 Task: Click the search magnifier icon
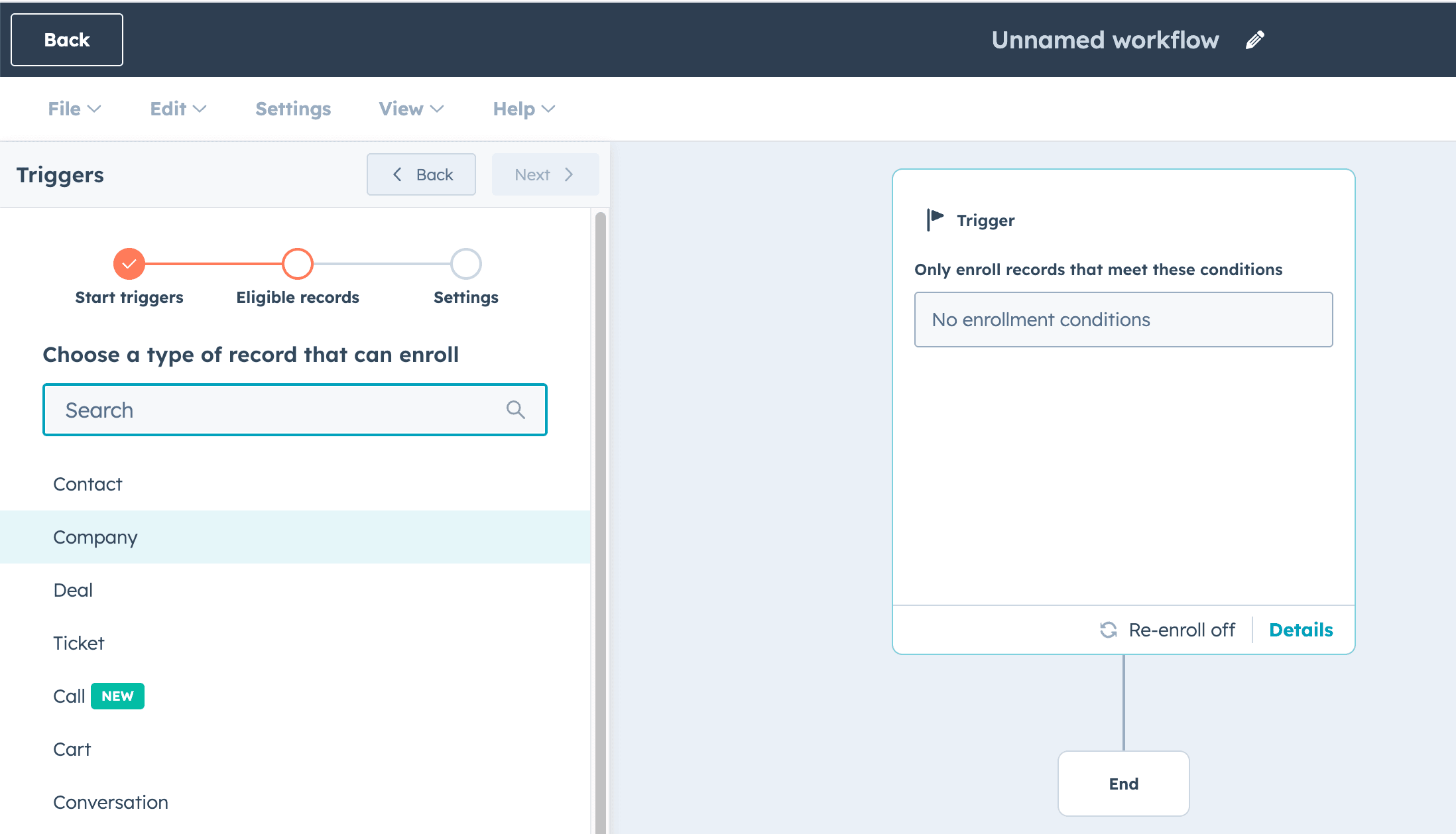pos(515,410)
